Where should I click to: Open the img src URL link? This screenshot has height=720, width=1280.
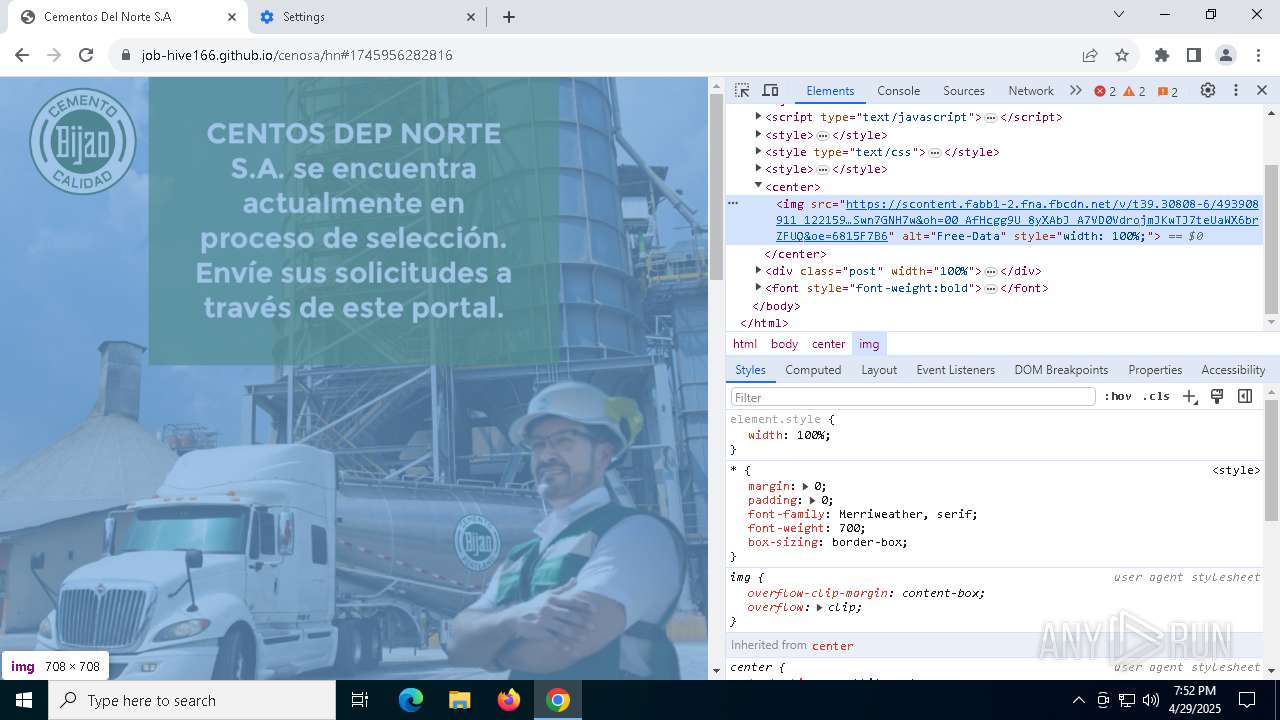pos(1017,220)
